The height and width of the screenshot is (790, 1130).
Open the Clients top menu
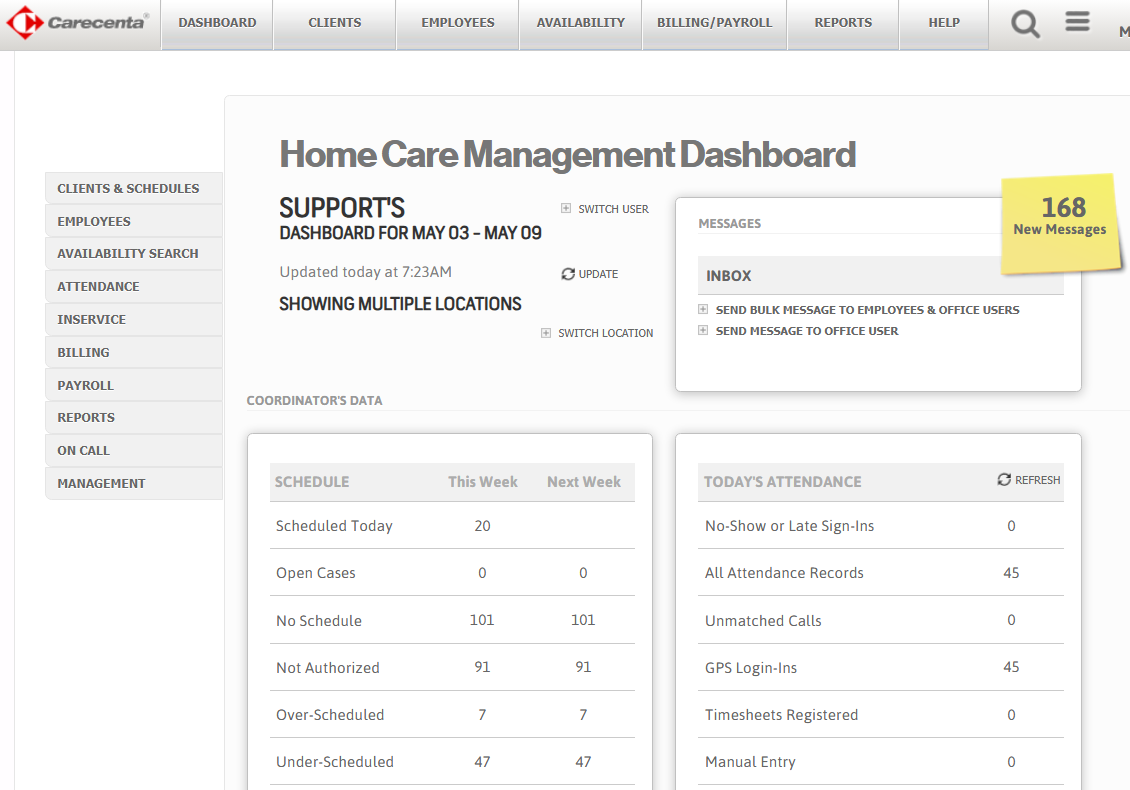(x=334, y=23)
